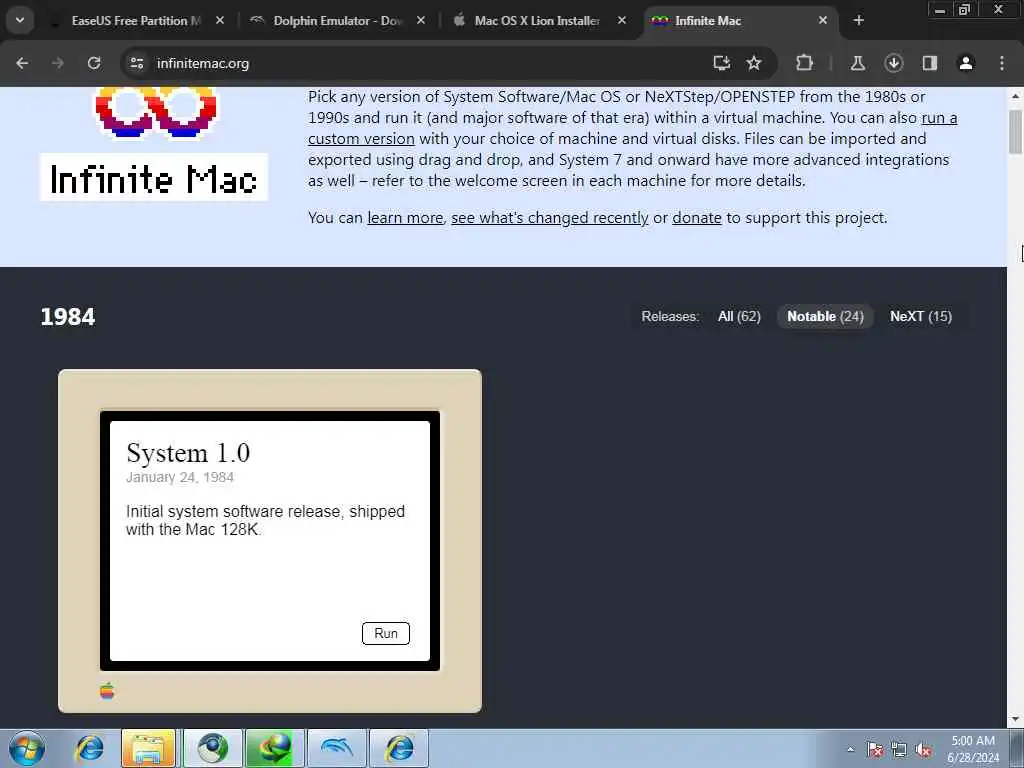Open Action Center flag icon
Viewport: 1024px width, 768px height.
pyautogui.click(x=874, y=750)
